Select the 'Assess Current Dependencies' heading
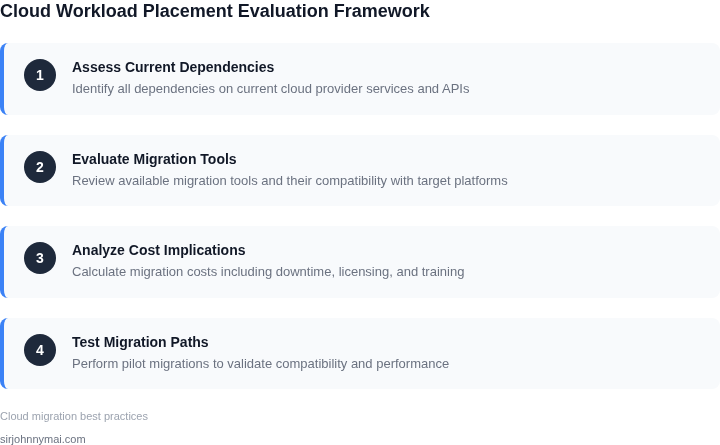This screenshot has width=720, height=445. (173, 67)
